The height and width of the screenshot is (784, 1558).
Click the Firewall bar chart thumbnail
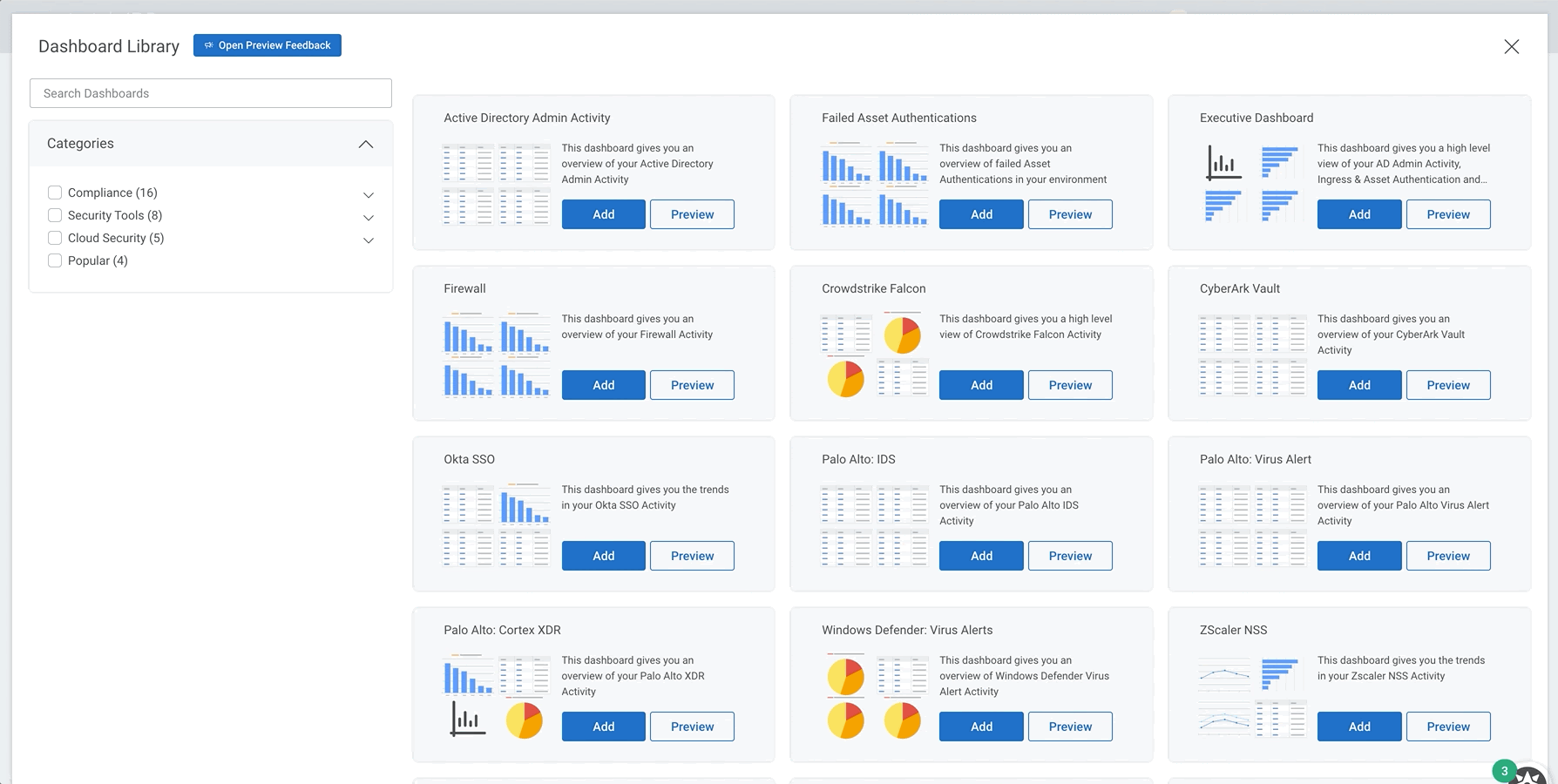coord(468,335)
